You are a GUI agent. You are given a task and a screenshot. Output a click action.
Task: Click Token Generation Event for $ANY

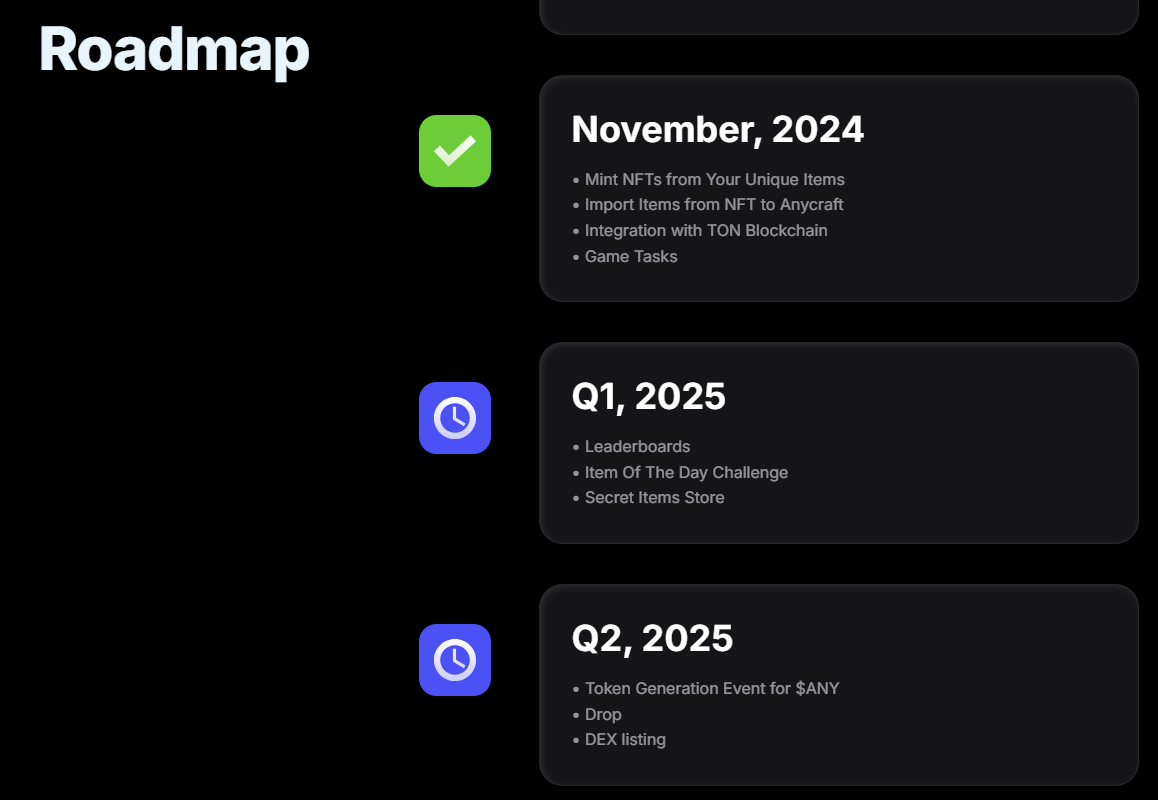(712, 689)
